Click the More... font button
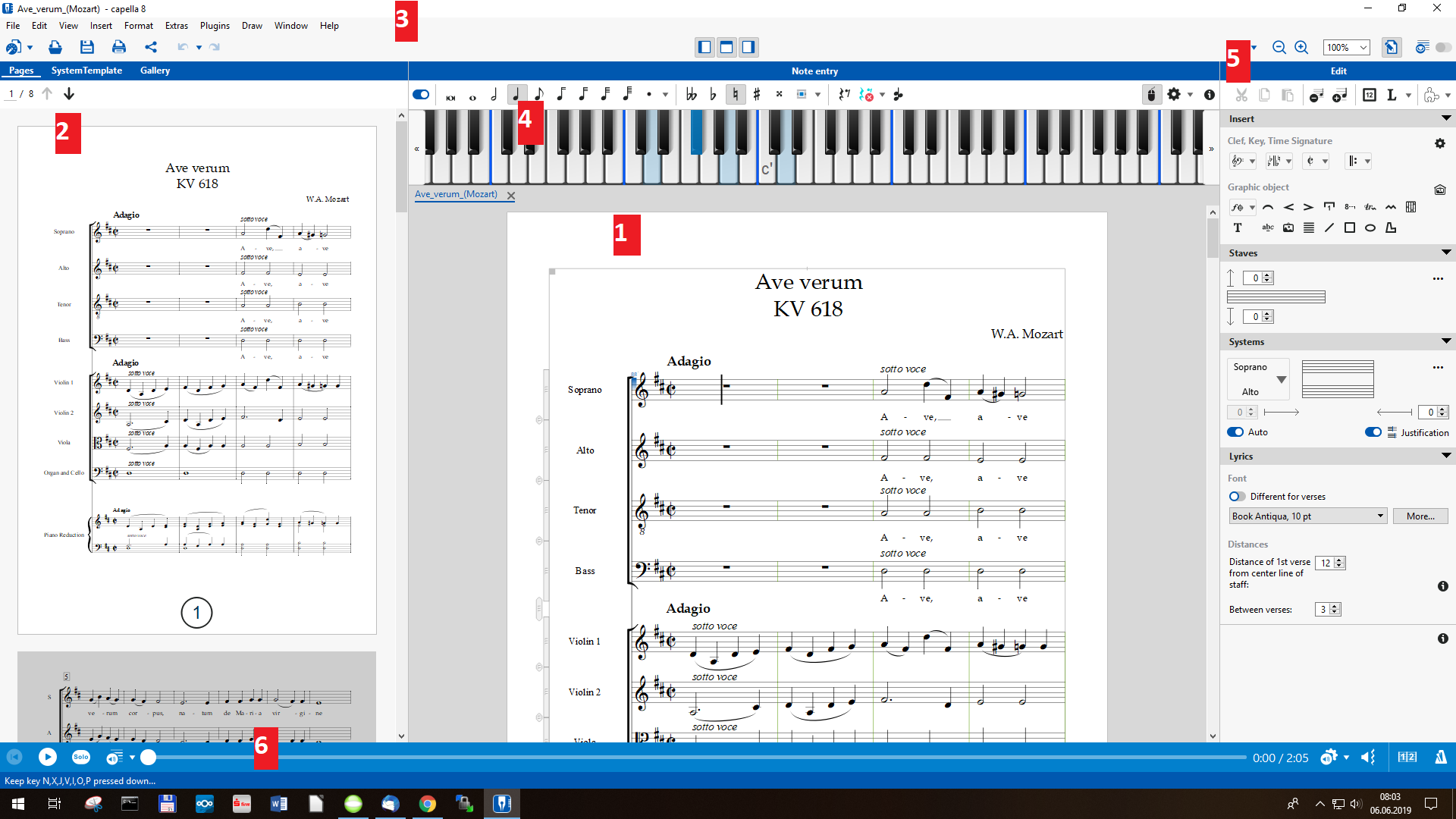The width and height of the screenshot is (1456, 819). point(1420,516)
